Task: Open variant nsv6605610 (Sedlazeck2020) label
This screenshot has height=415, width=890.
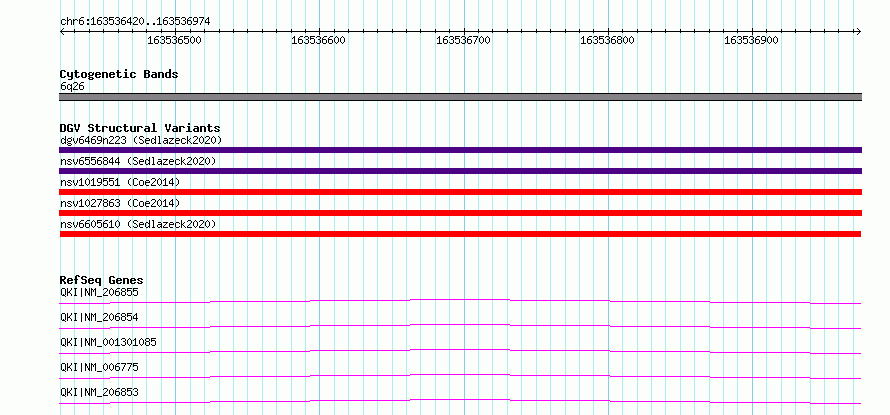Action: 138,224
